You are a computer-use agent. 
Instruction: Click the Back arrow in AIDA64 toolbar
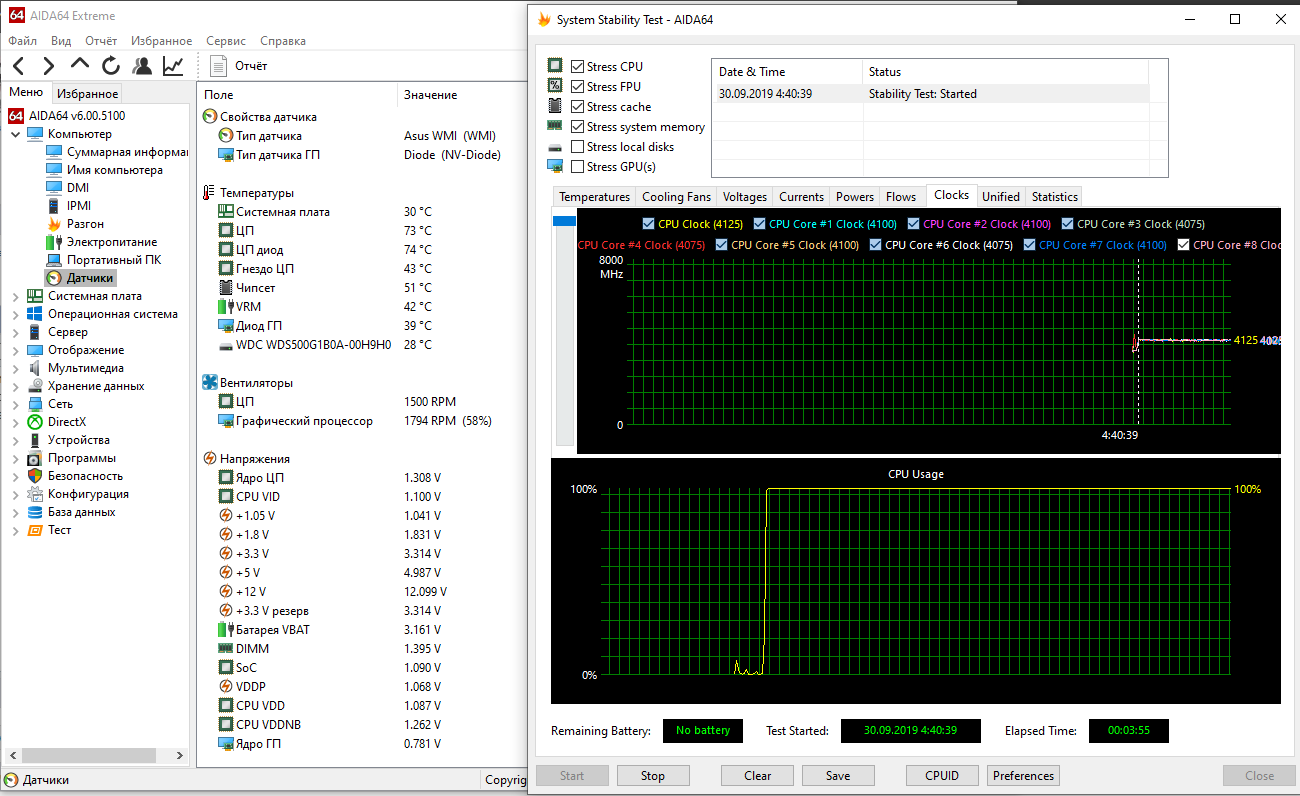tap(18, 66)
